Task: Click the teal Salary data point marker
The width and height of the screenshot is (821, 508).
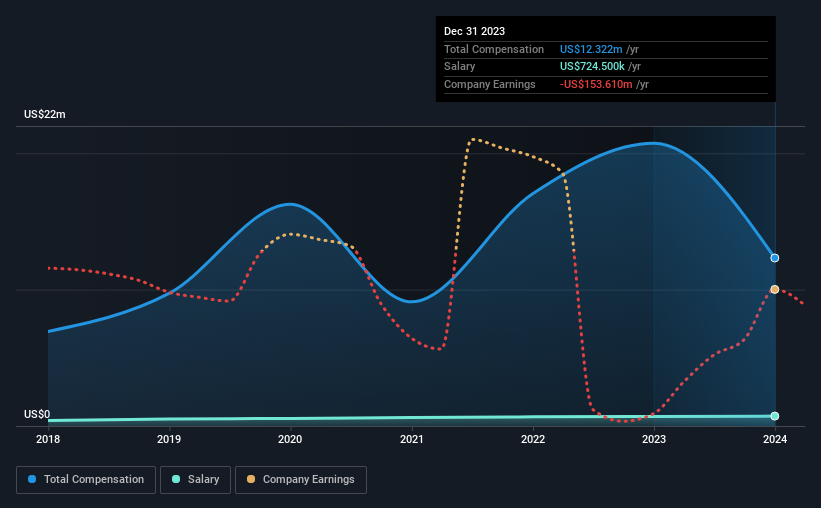Action: (774, 416)
